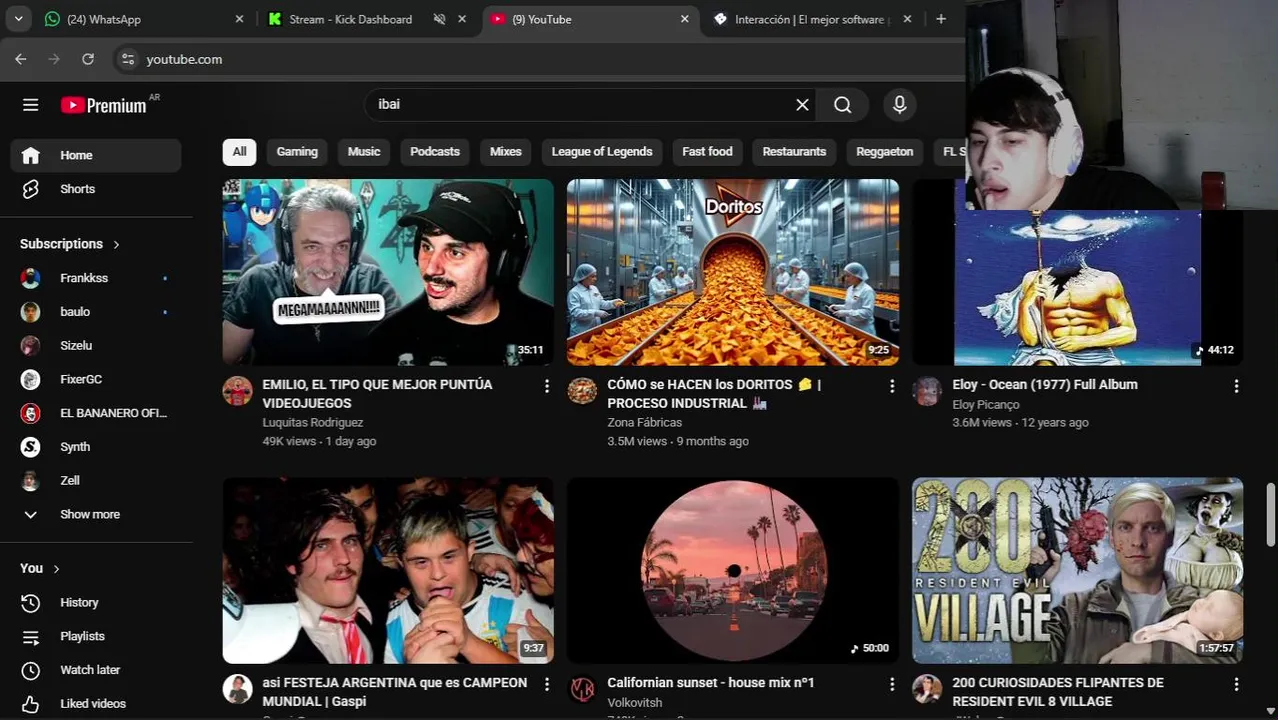1278x720 pixels.
Task: Open Shorts in the sidebar
Action: 96,189
